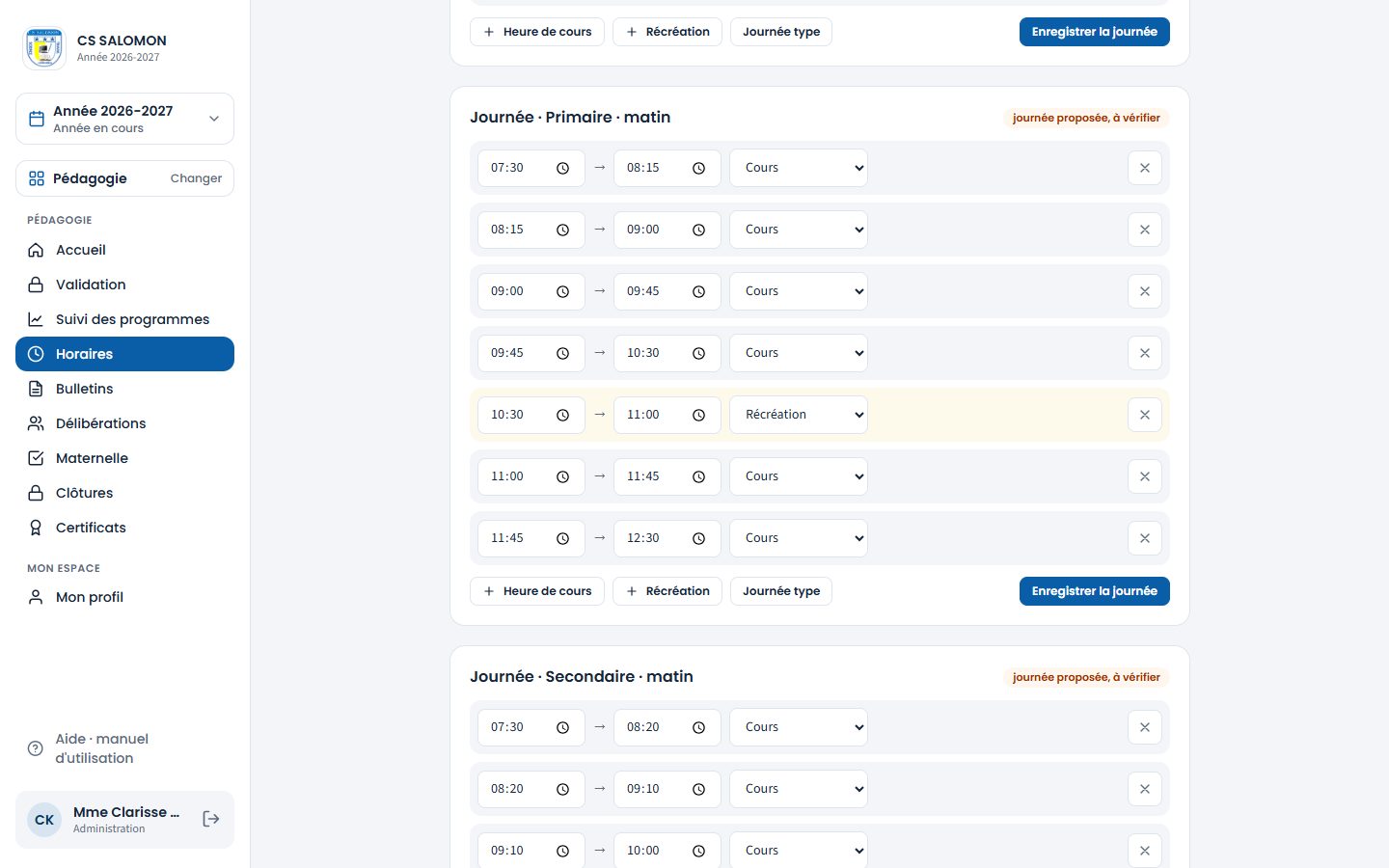Open clock picker on the 12:30 end time
Image resolution: width=1389 pixels, height=868 pixels.
pyautogui.click(x=699, y=538)
